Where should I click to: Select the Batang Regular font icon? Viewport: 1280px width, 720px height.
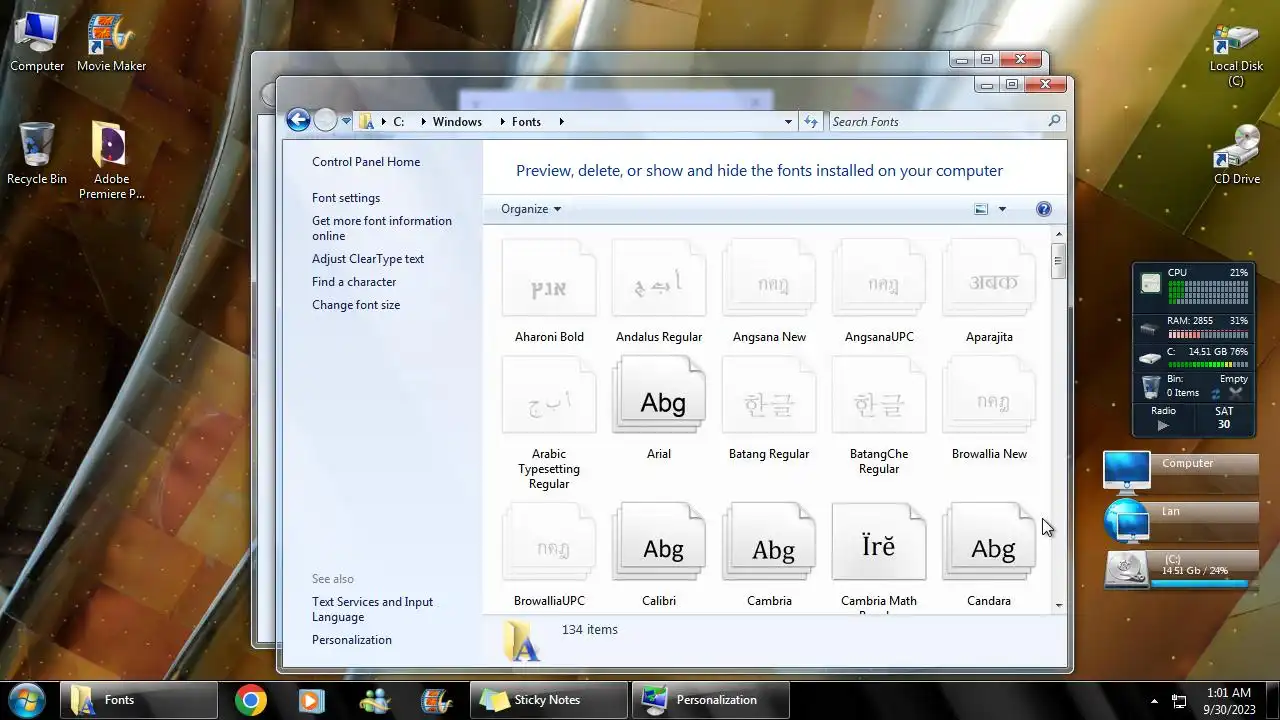pos(769,395)
